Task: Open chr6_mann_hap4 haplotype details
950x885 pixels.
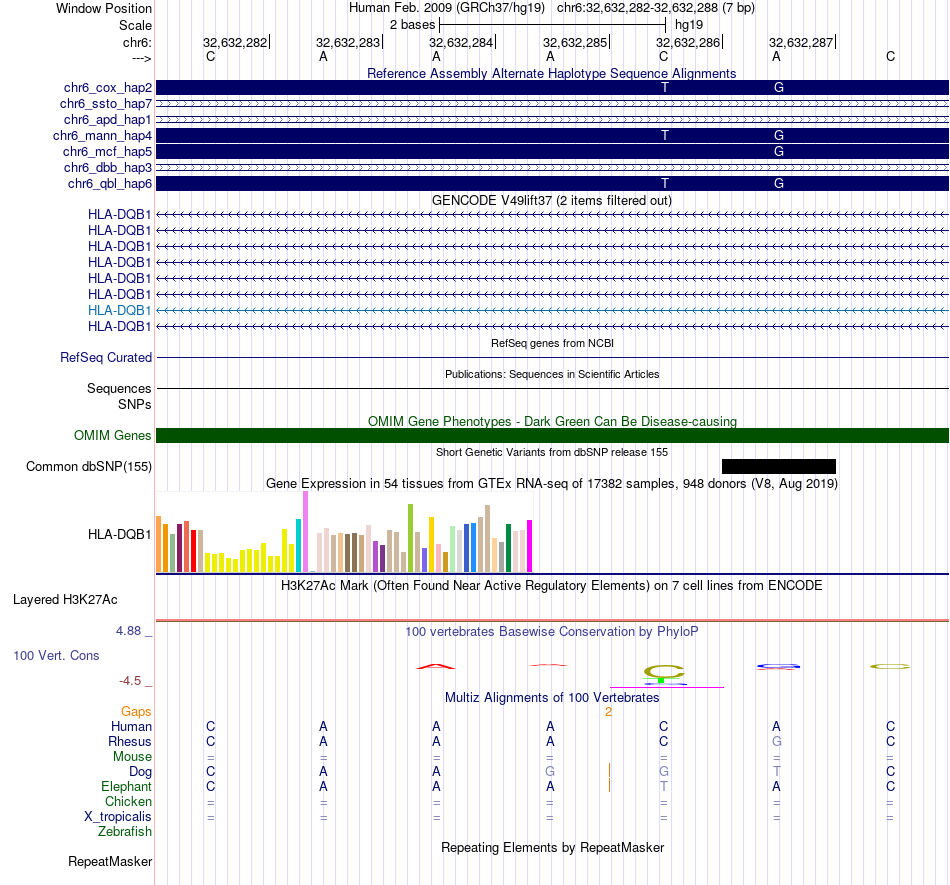Action: pos(102,136)
